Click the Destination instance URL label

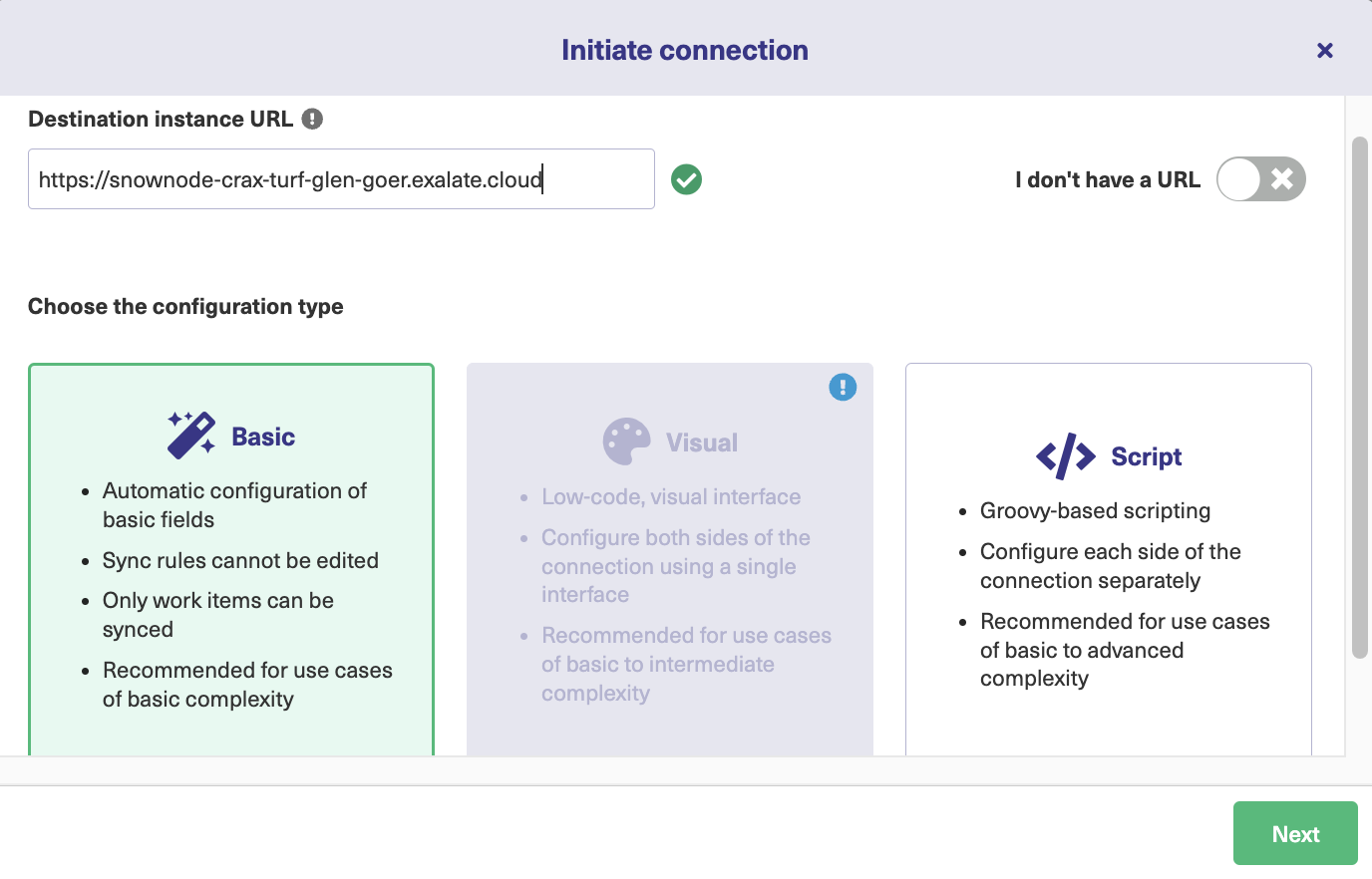pos(161,119)
